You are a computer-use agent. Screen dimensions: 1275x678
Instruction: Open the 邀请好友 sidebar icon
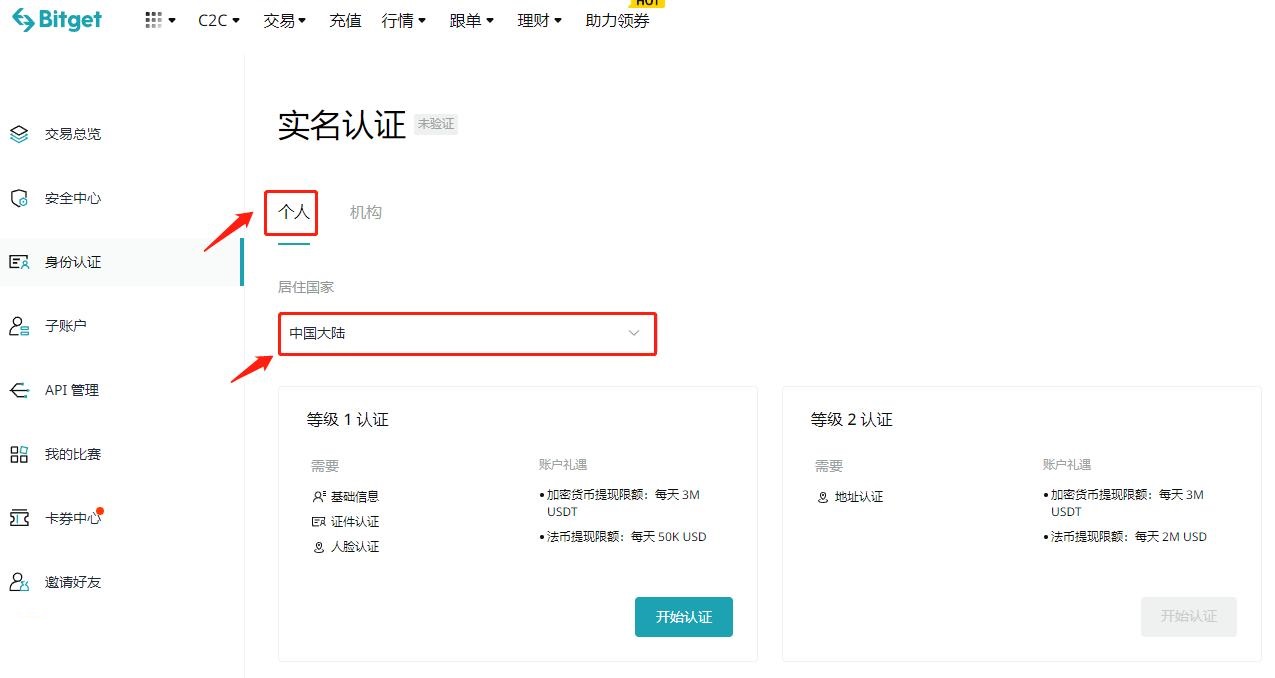(x=18, y=581)
